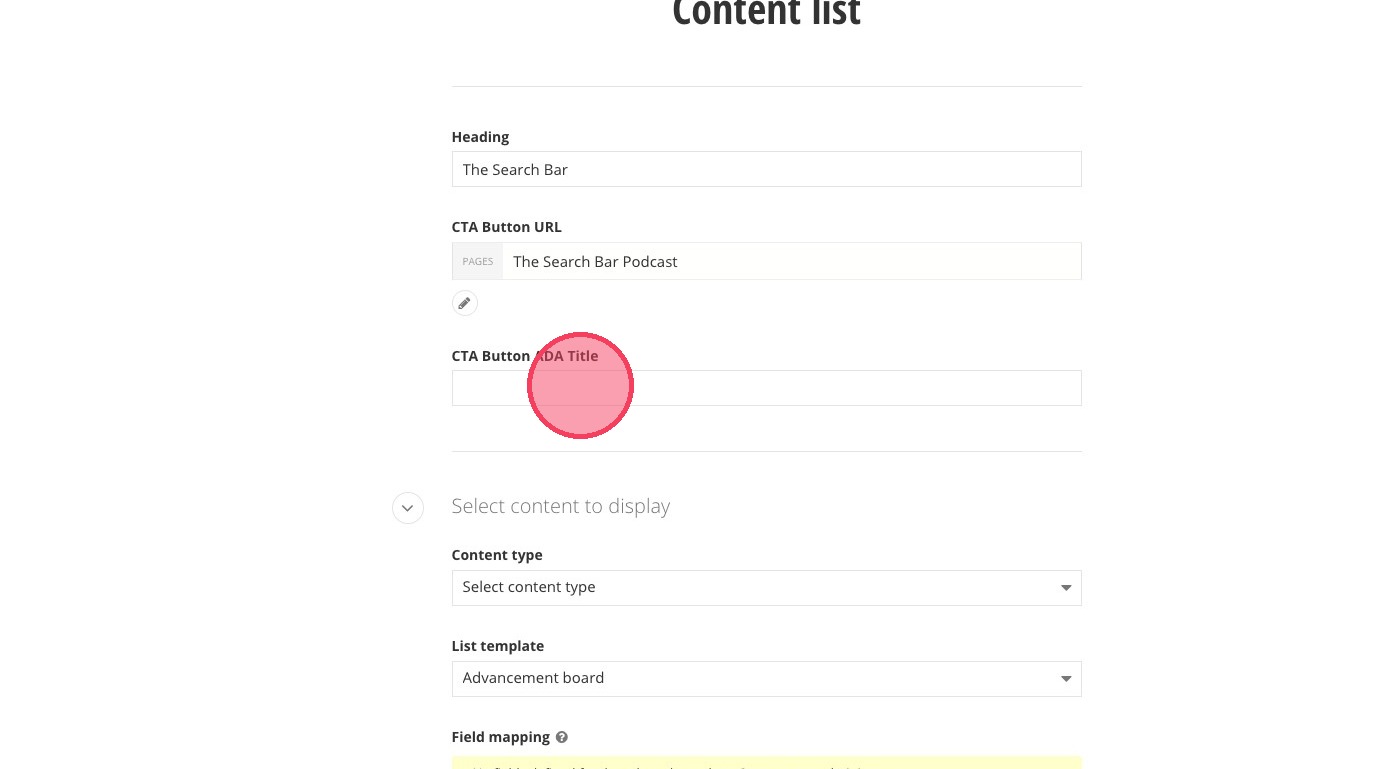Click the Select content to display heading

[x=560, y=506]
